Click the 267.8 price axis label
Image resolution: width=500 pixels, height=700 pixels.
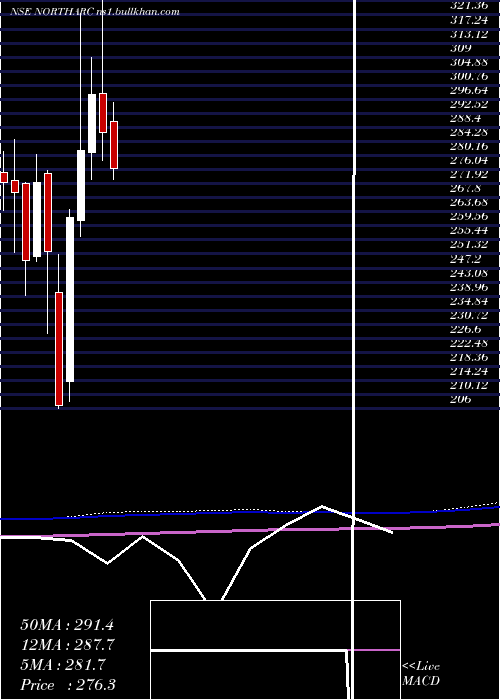466,189
